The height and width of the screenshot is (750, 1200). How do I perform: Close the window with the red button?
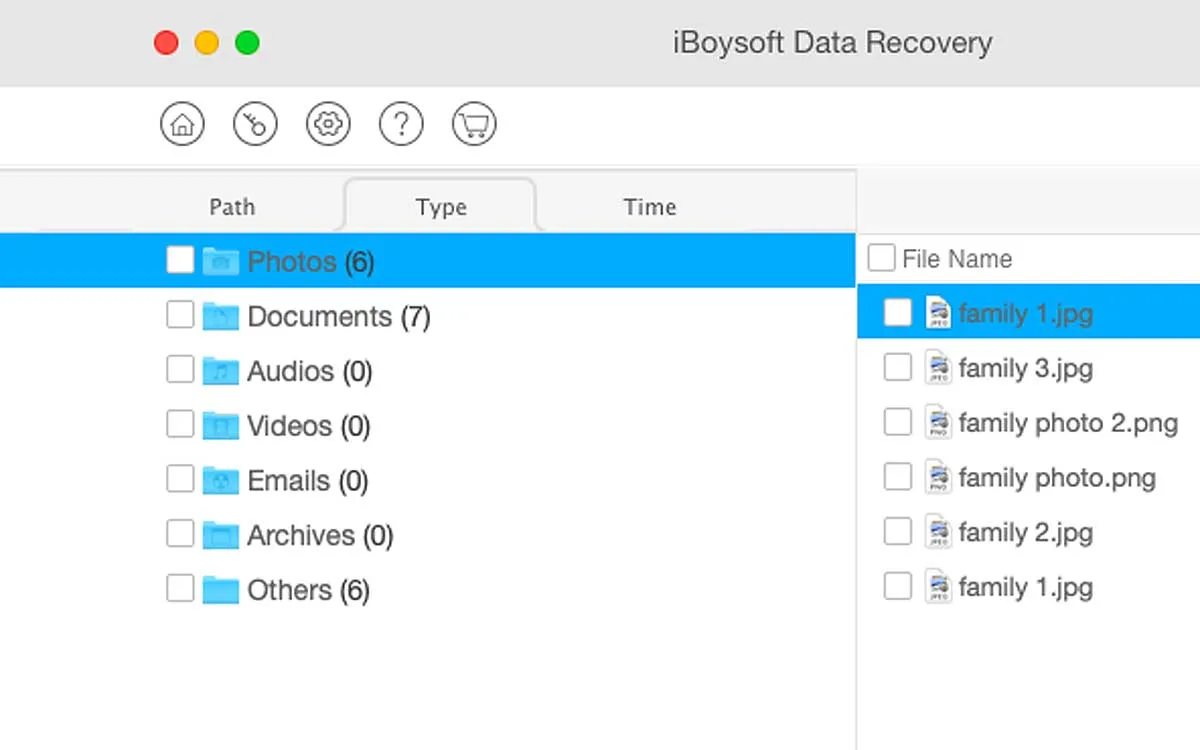pos(166,43)
